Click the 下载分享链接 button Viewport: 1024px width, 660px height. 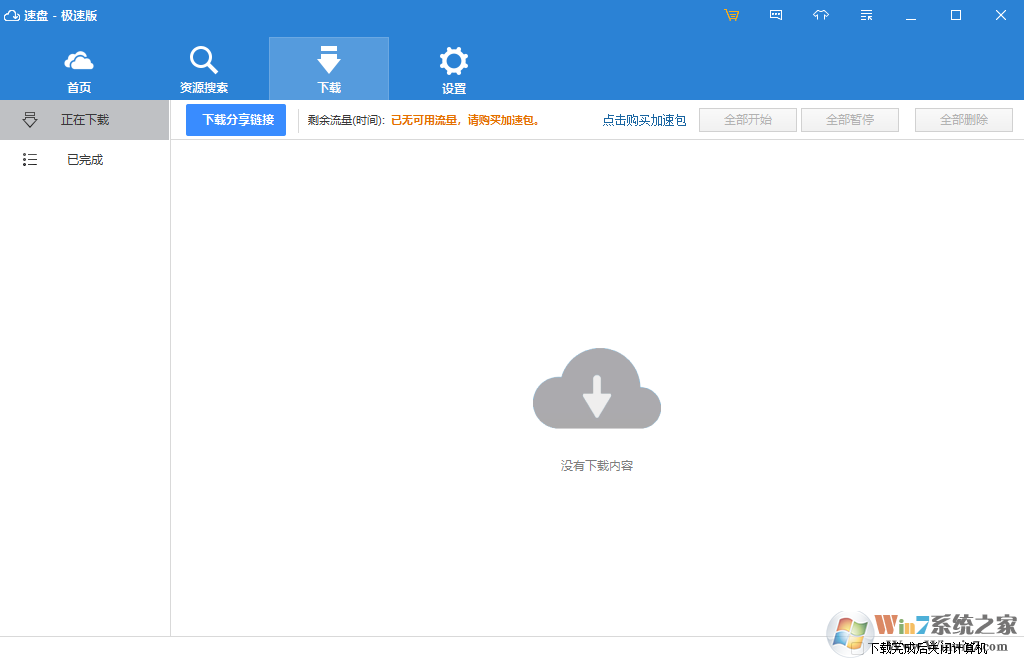pyautogui.click(x=236, y=120)
